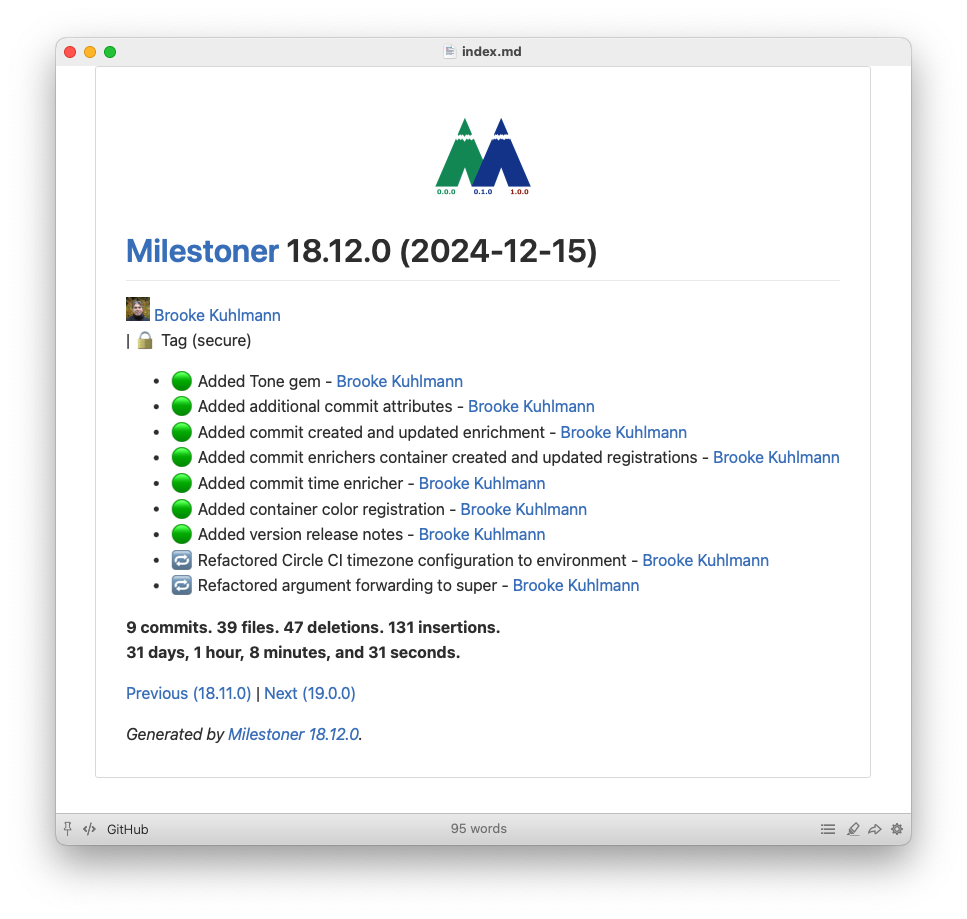
Task: Click 'Refactored argument forwarding to super' text
Action: click(347, 585)
